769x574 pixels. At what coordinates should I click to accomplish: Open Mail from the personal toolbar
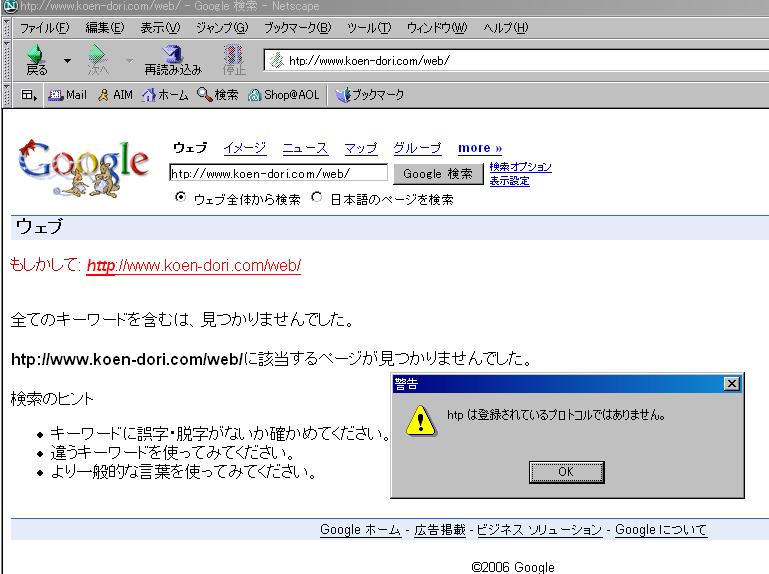pos(67,95)
